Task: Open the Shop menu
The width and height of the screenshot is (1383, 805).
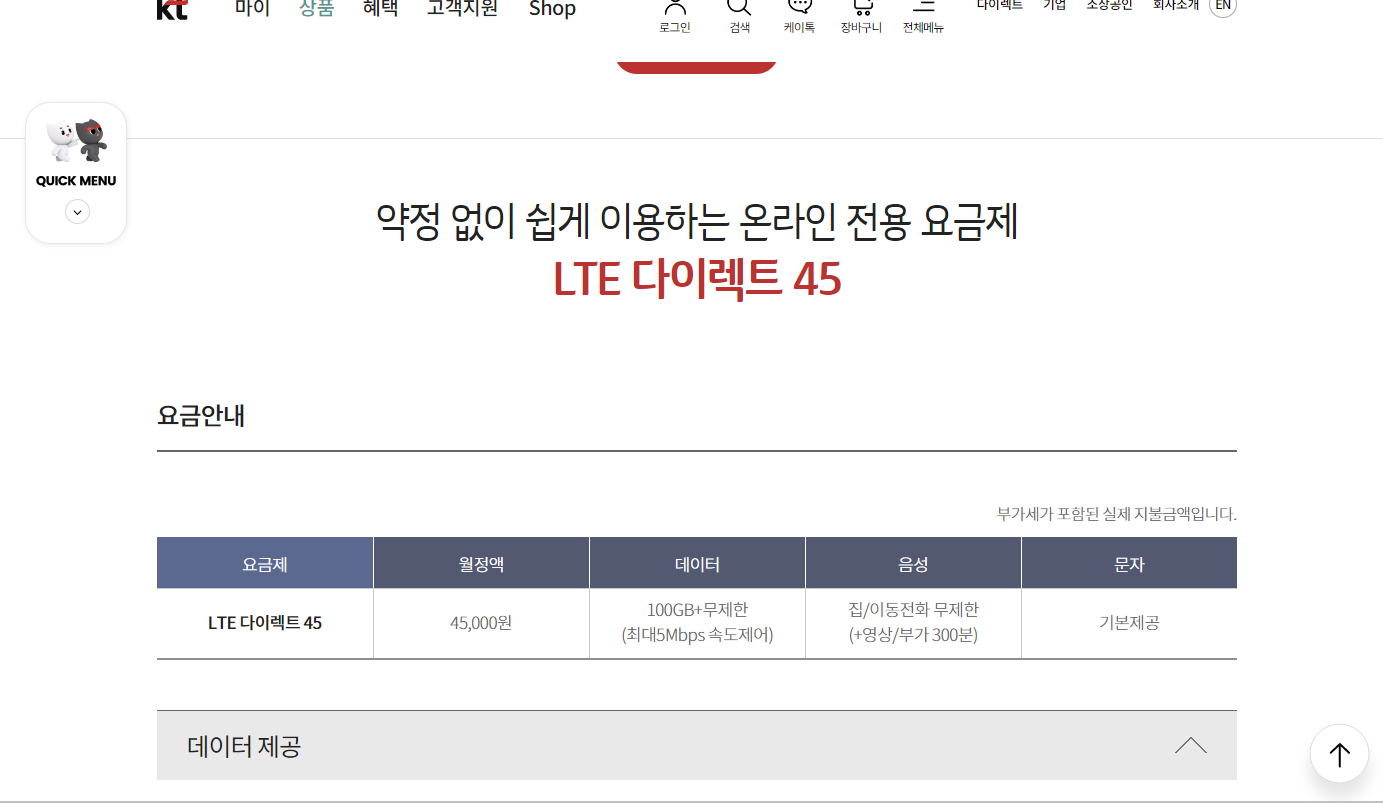Action: [552, 9]
